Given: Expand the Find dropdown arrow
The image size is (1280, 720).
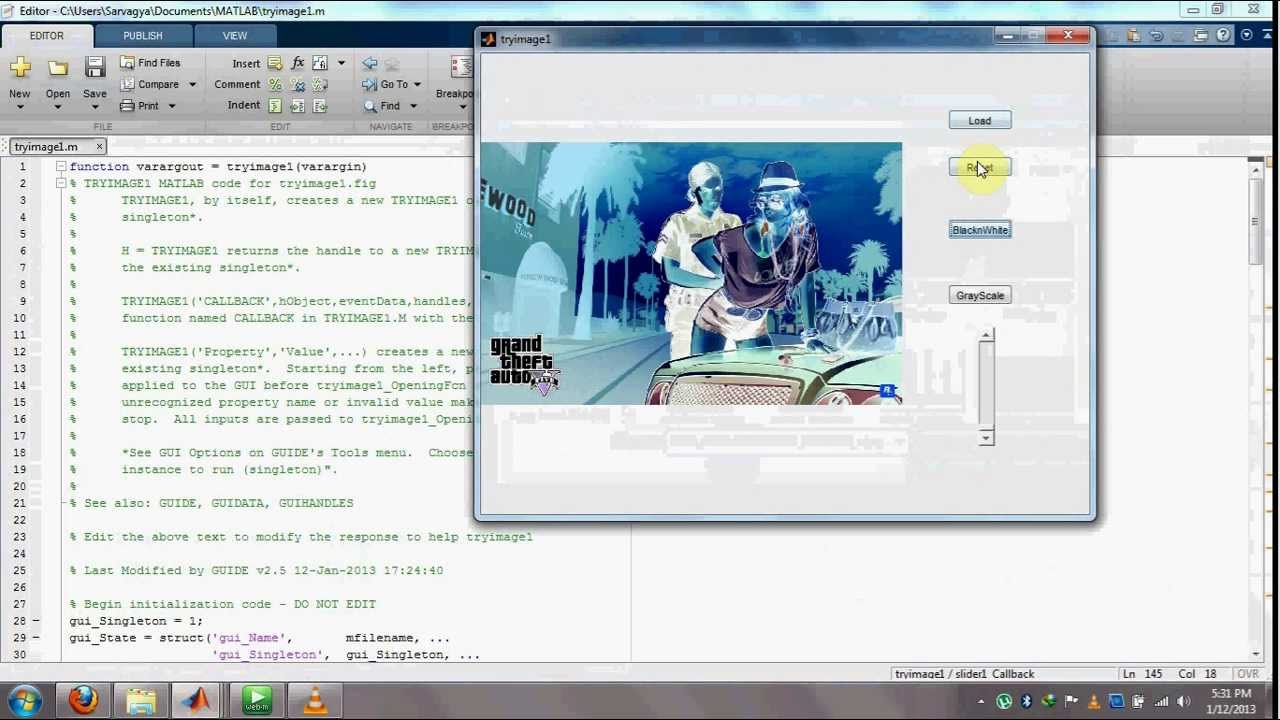Looking at the screenshot, I should pyautogui.click(x=412, y=106).
